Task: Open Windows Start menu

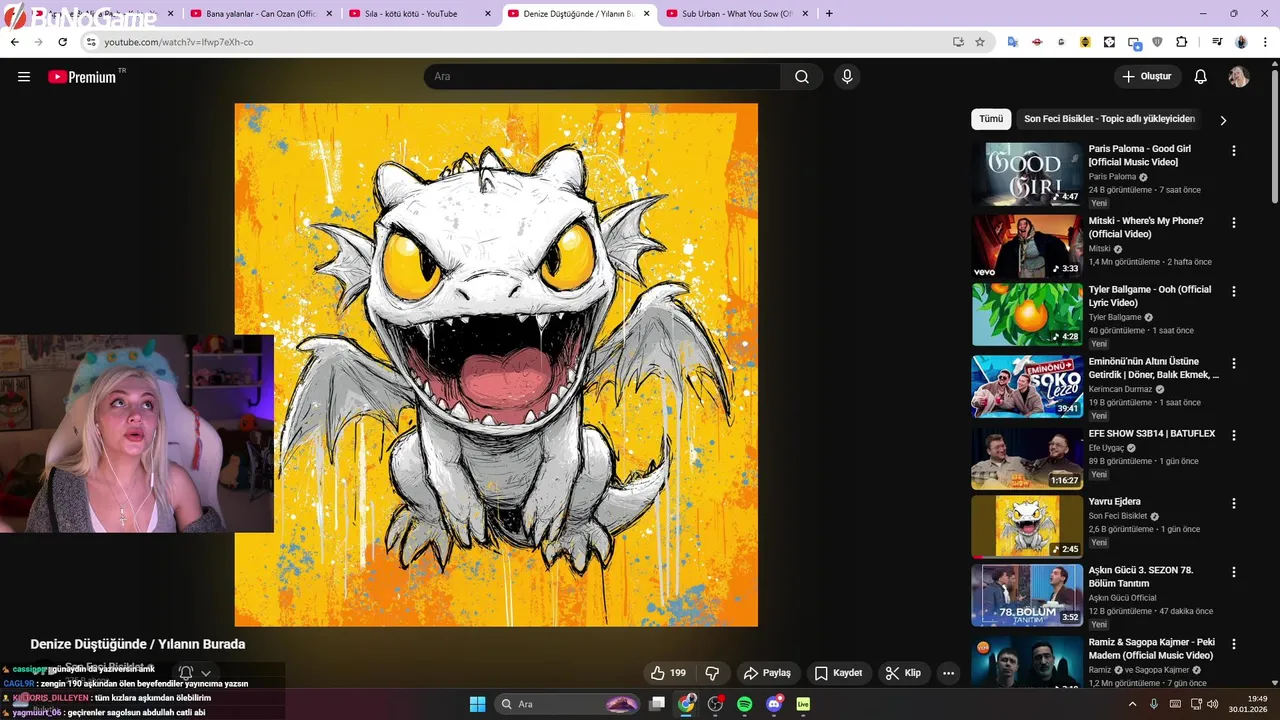Action: pyautogui.click(x=477, y=704)
